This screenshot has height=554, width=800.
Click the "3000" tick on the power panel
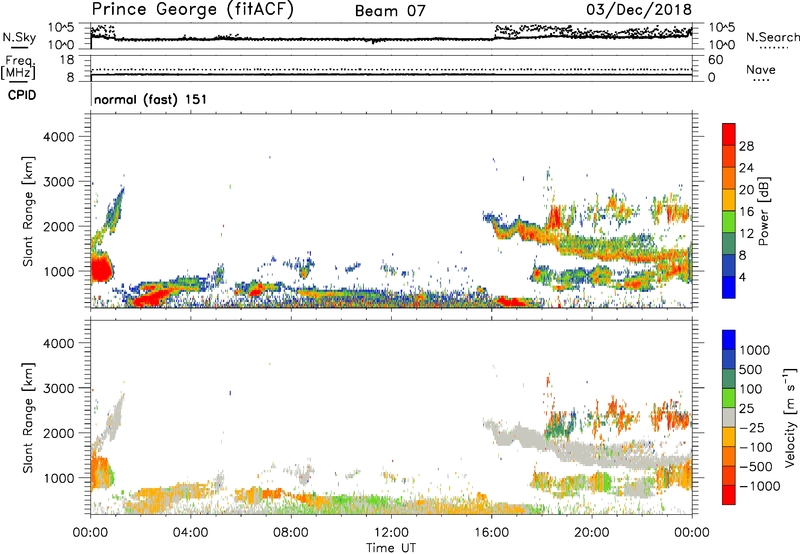tap(58, 182)
